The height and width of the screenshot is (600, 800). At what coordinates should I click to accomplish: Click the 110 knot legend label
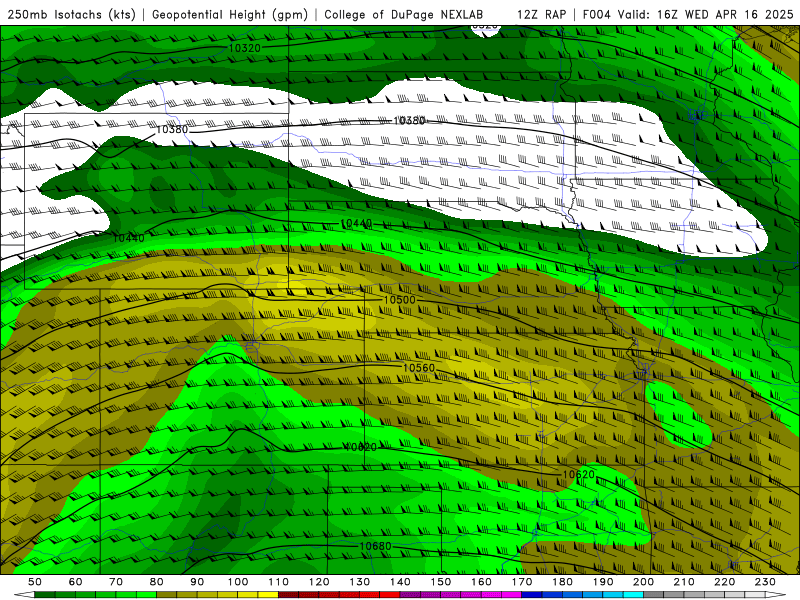click(279, 582)
